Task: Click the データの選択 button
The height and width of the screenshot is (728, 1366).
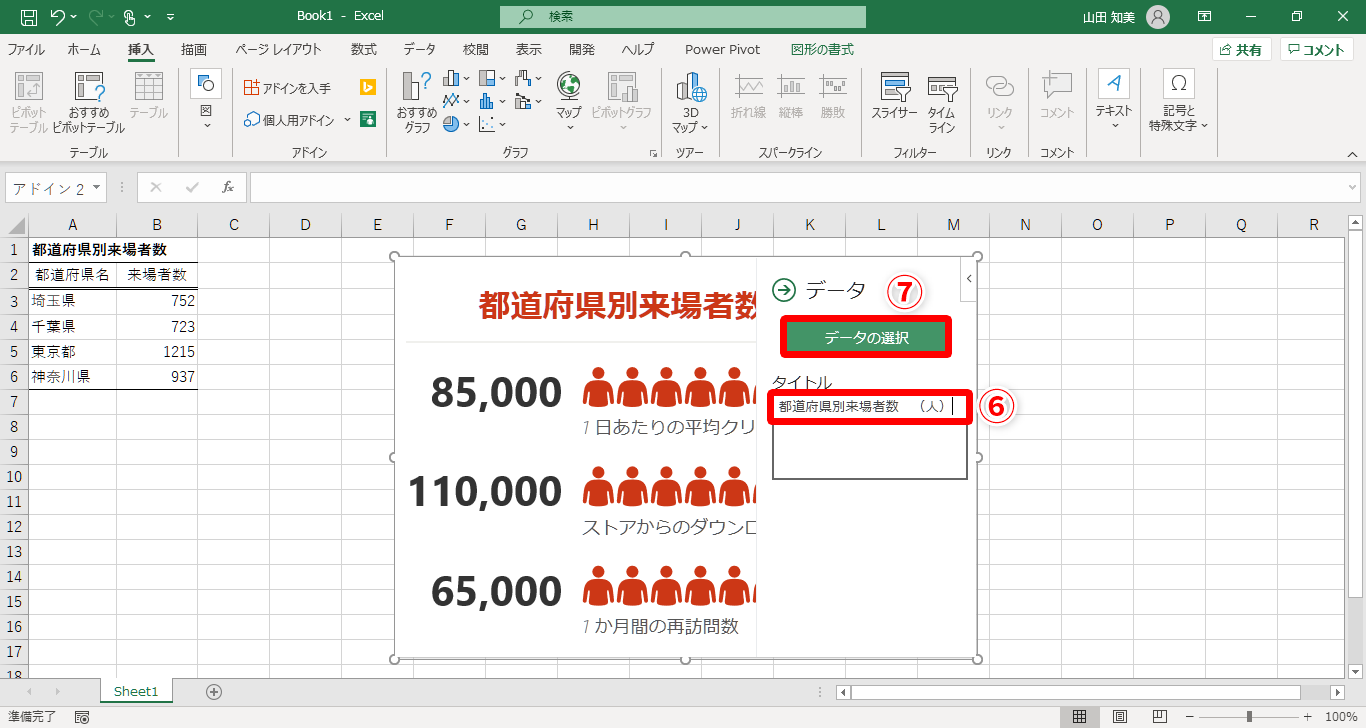Action: [x=866, y=338]
